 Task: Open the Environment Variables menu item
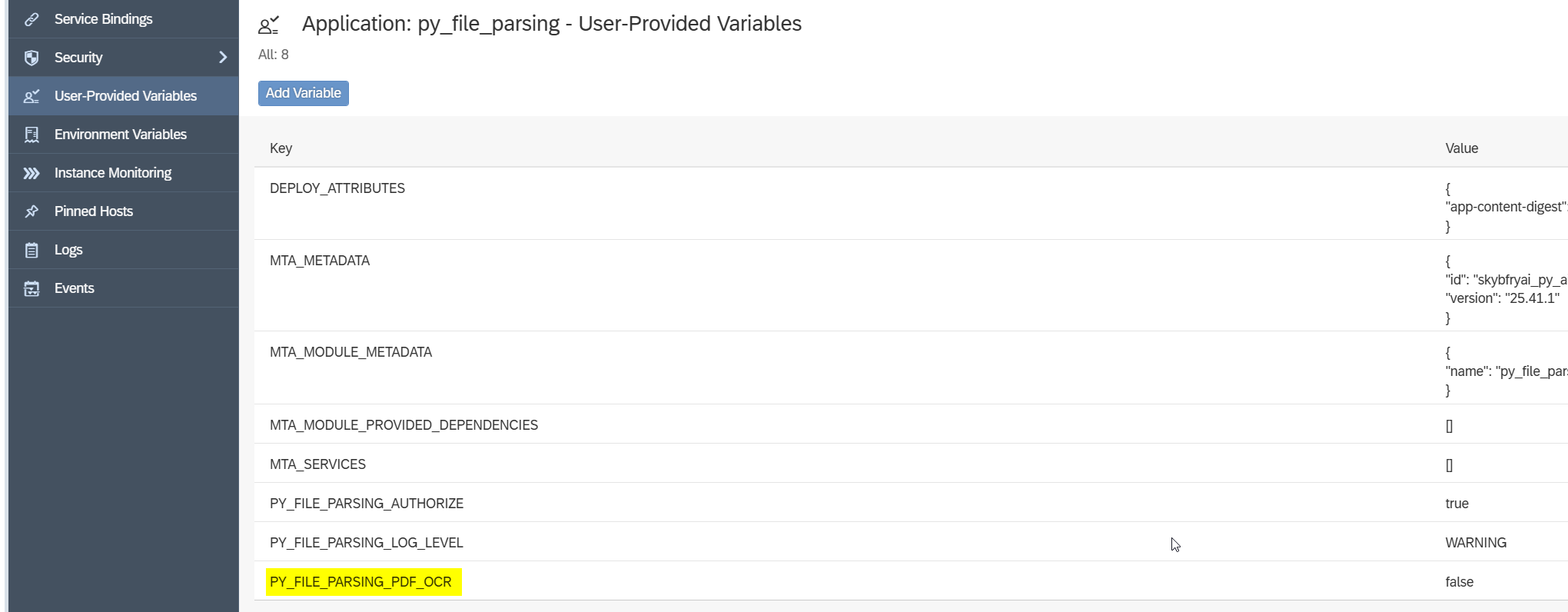pos(120,135)
